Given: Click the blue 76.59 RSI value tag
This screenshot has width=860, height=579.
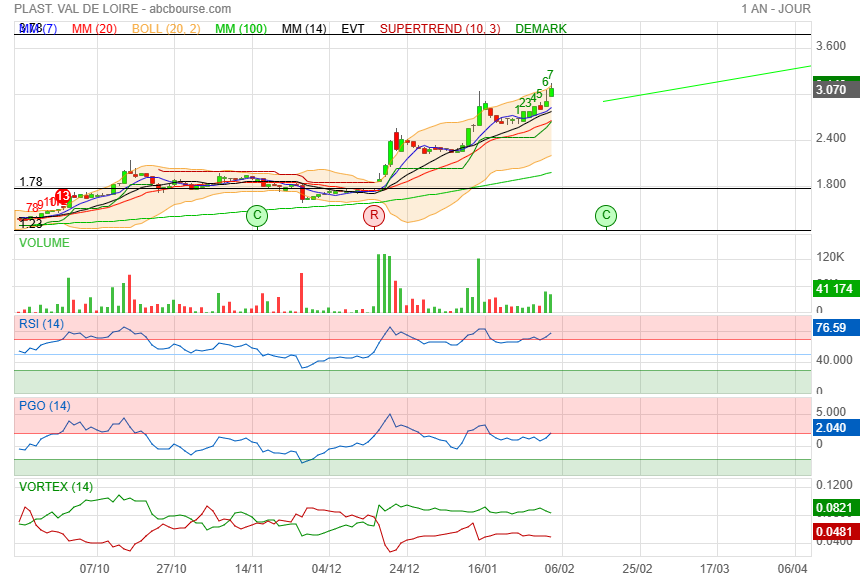Looking at the screenshot, I should point(831,327).
